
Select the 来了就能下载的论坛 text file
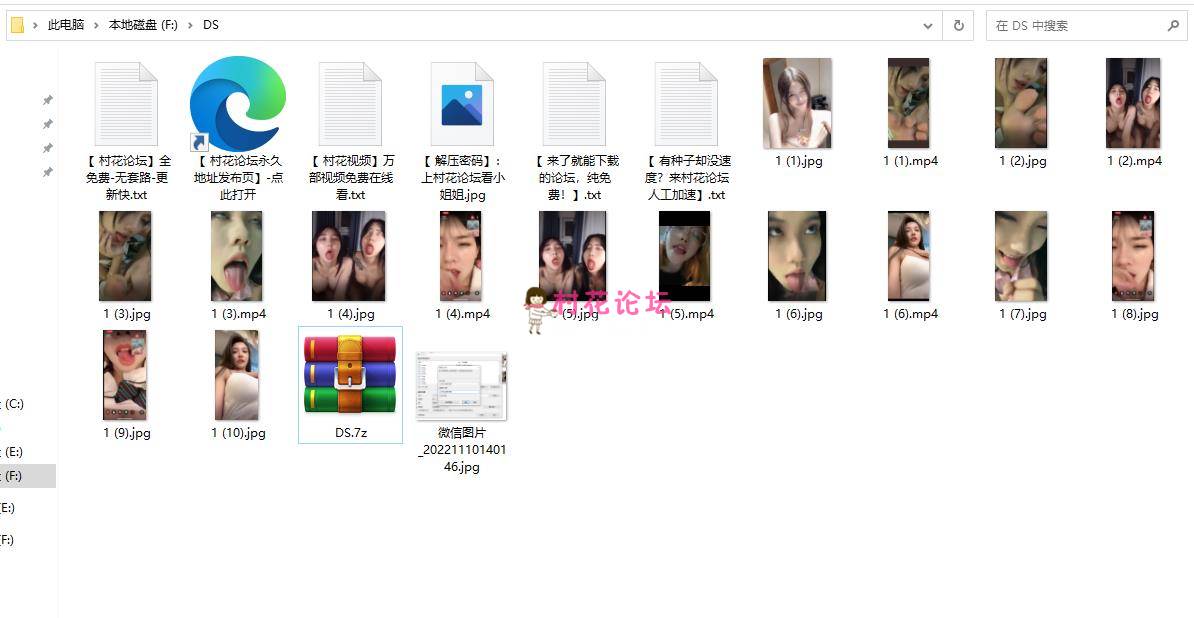tap(574, 104)
